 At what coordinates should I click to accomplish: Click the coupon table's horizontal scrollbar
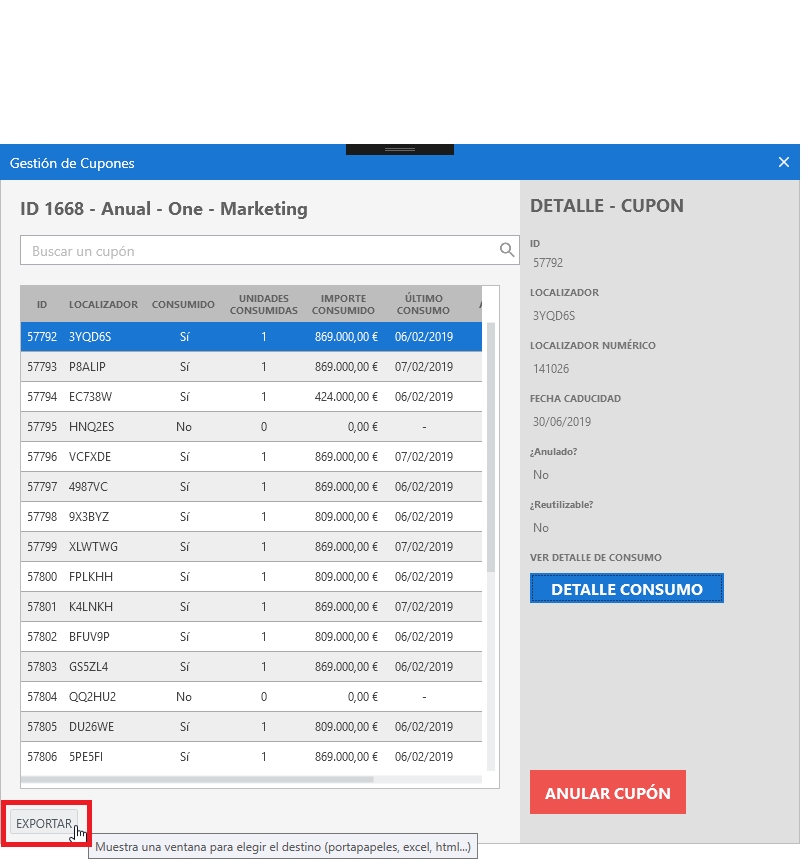pyautogui.click(x=197, y=779)
